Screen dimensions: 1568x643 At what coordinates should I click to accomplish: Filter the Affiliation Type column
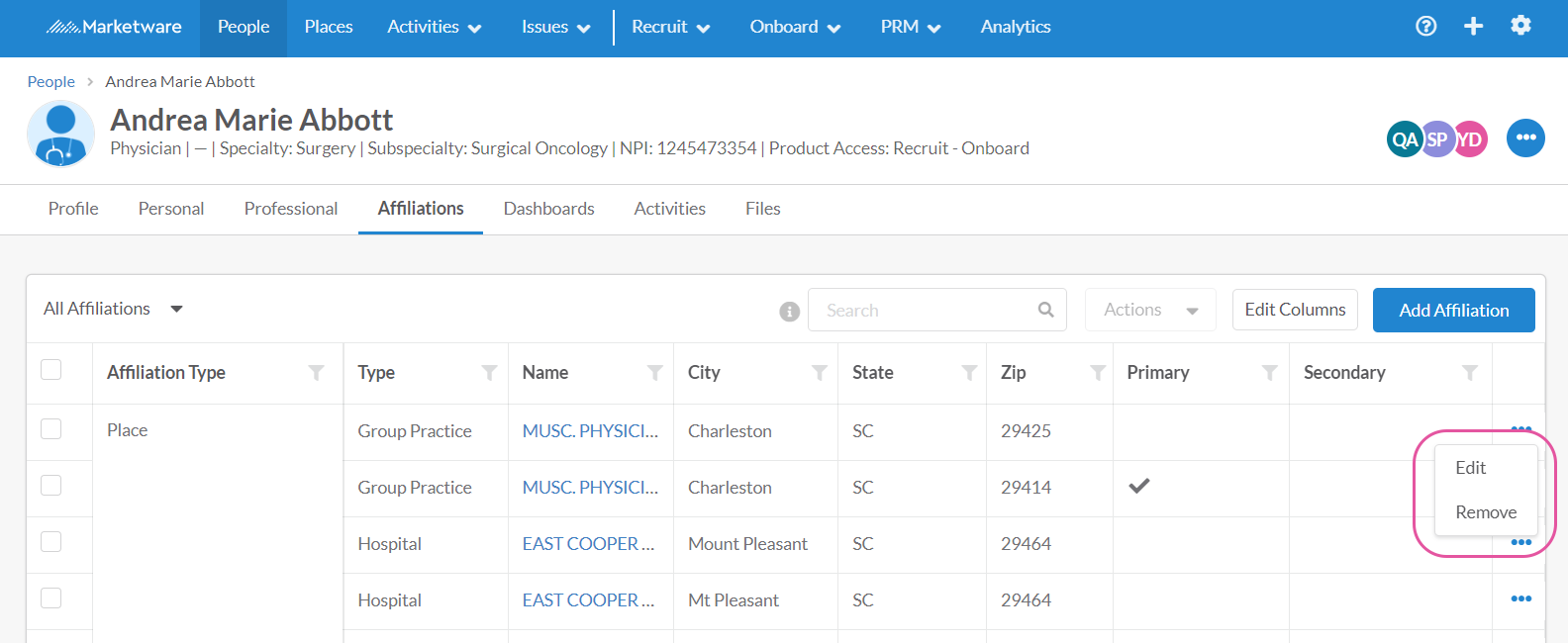316,373
